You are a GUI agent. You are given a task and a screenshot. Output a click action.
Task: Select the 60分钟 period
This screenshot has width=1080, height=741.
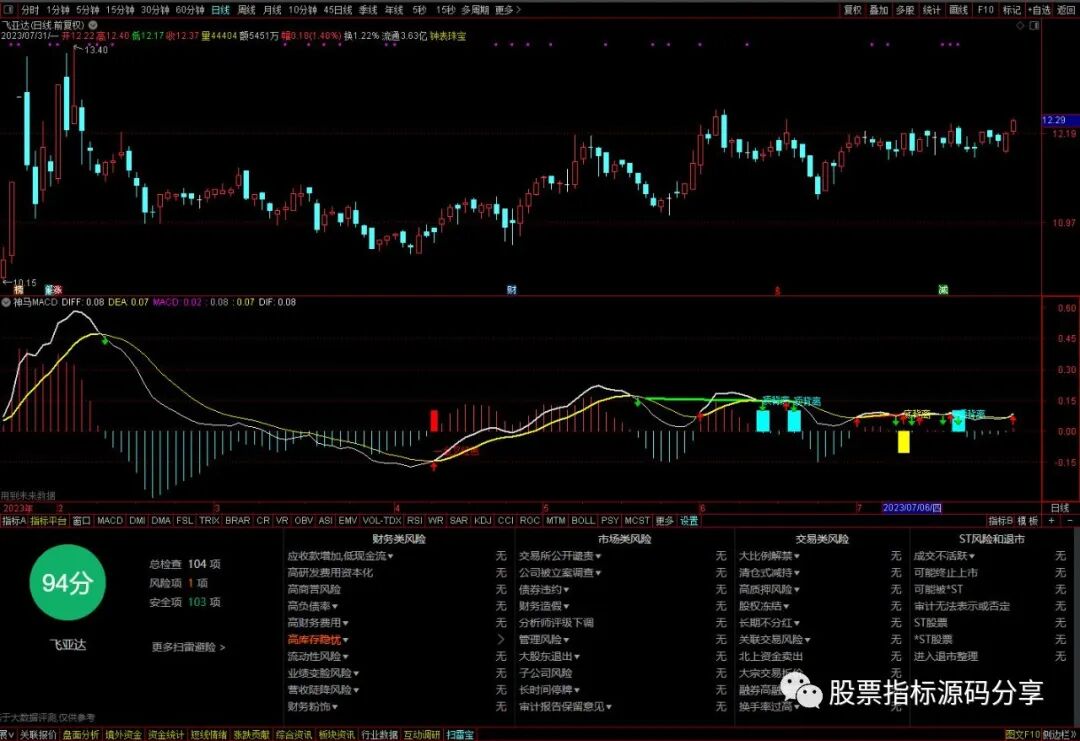click(x=190, y=10)
